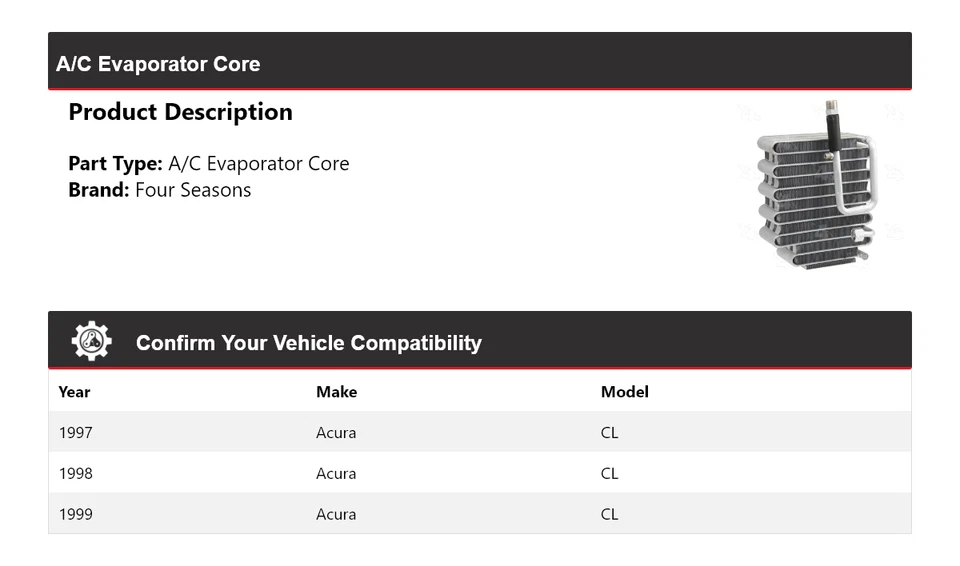Click the Model column header
960x566 pixels.
pyautogui.click(x=624, y=392)
